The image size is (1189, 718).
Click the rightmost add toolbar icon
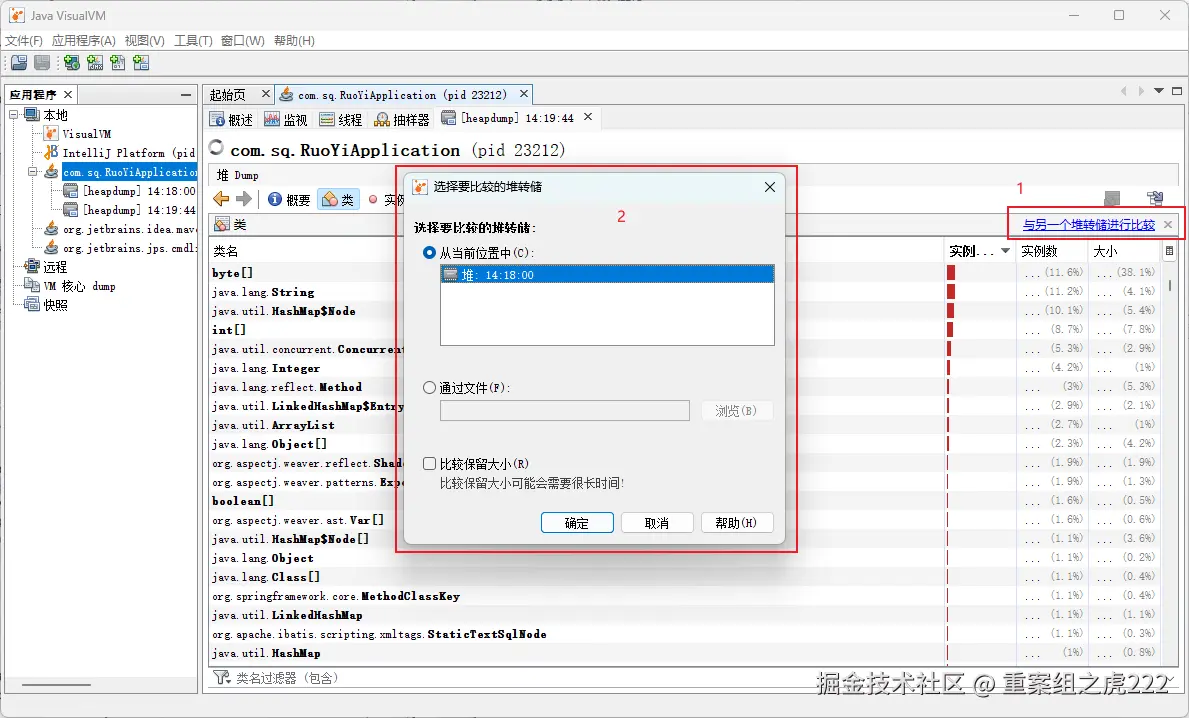click(x=141, y=63)
